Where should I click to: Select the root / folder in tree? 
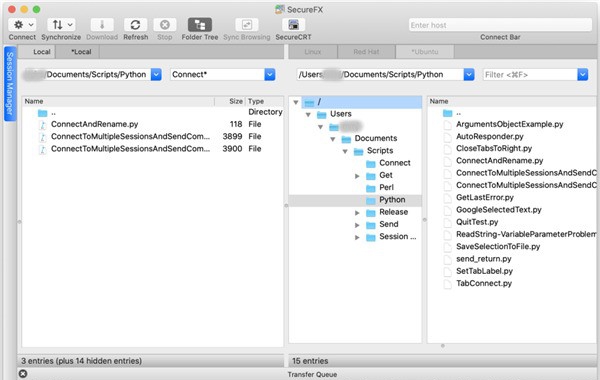tap(362, 102)
